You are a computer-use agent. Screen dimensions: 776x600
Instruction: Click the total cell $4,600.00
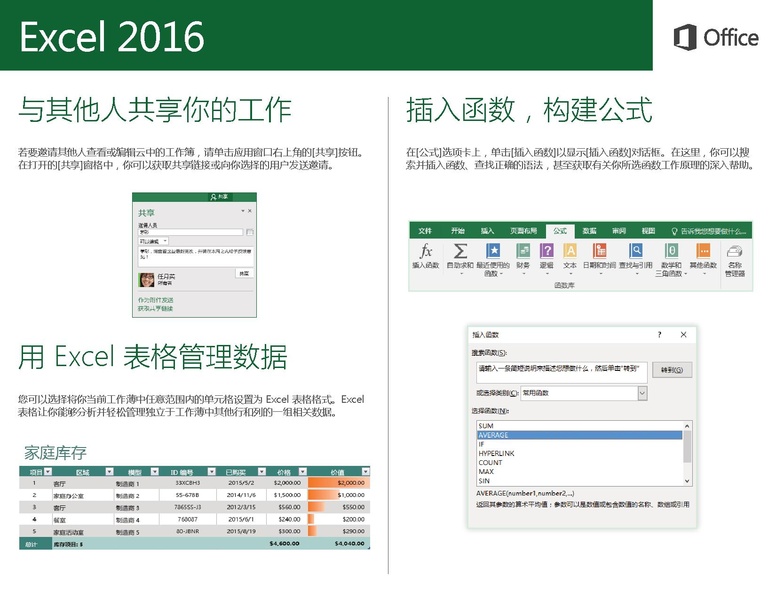(x=285, y=544)
